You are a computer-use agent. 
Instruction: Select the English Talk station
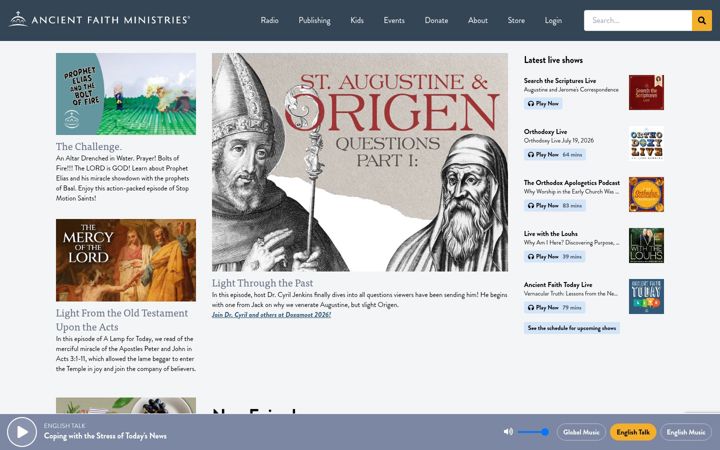tap(633, 432)
